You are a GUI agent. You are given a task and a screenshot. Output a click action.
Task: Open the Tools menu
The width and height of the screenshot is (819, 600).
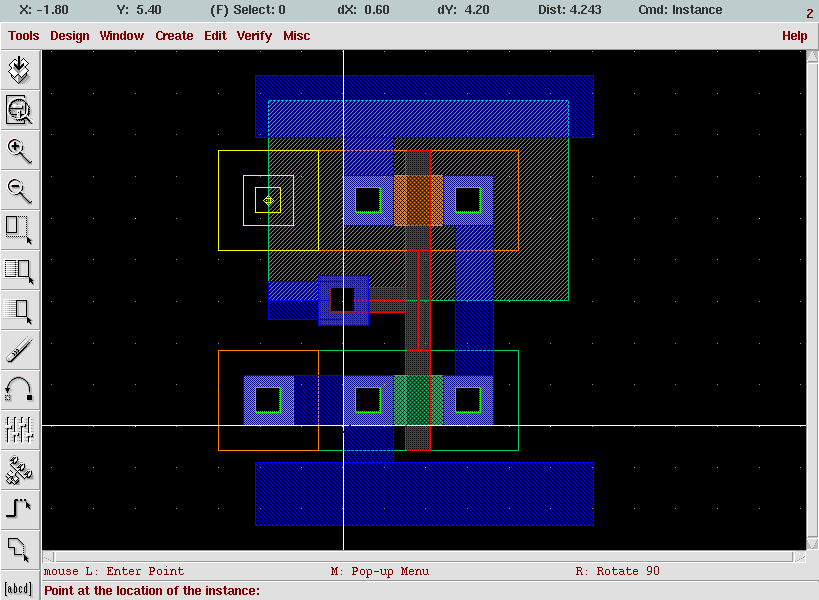(x=24, y=36)
